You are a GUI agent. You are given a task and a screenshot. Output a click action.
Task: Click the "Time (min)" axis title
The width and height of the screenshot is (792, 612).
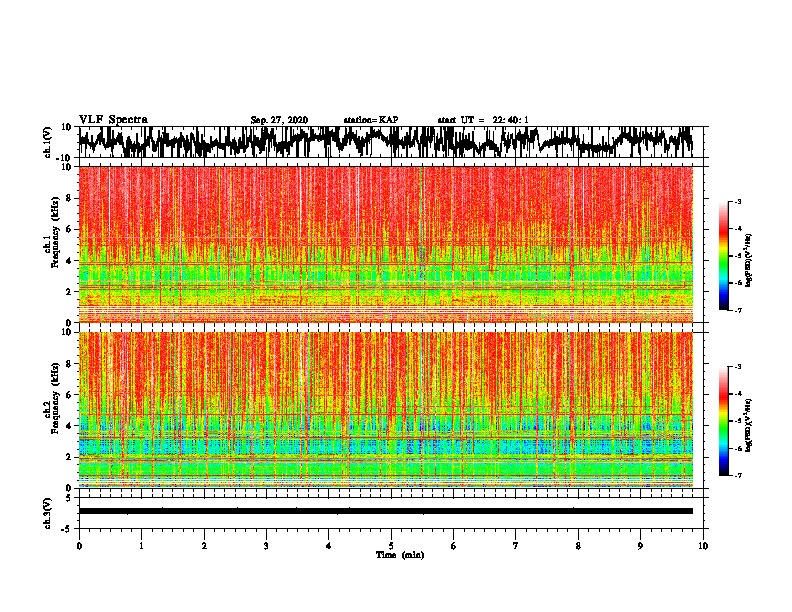(x=400, y=555)
